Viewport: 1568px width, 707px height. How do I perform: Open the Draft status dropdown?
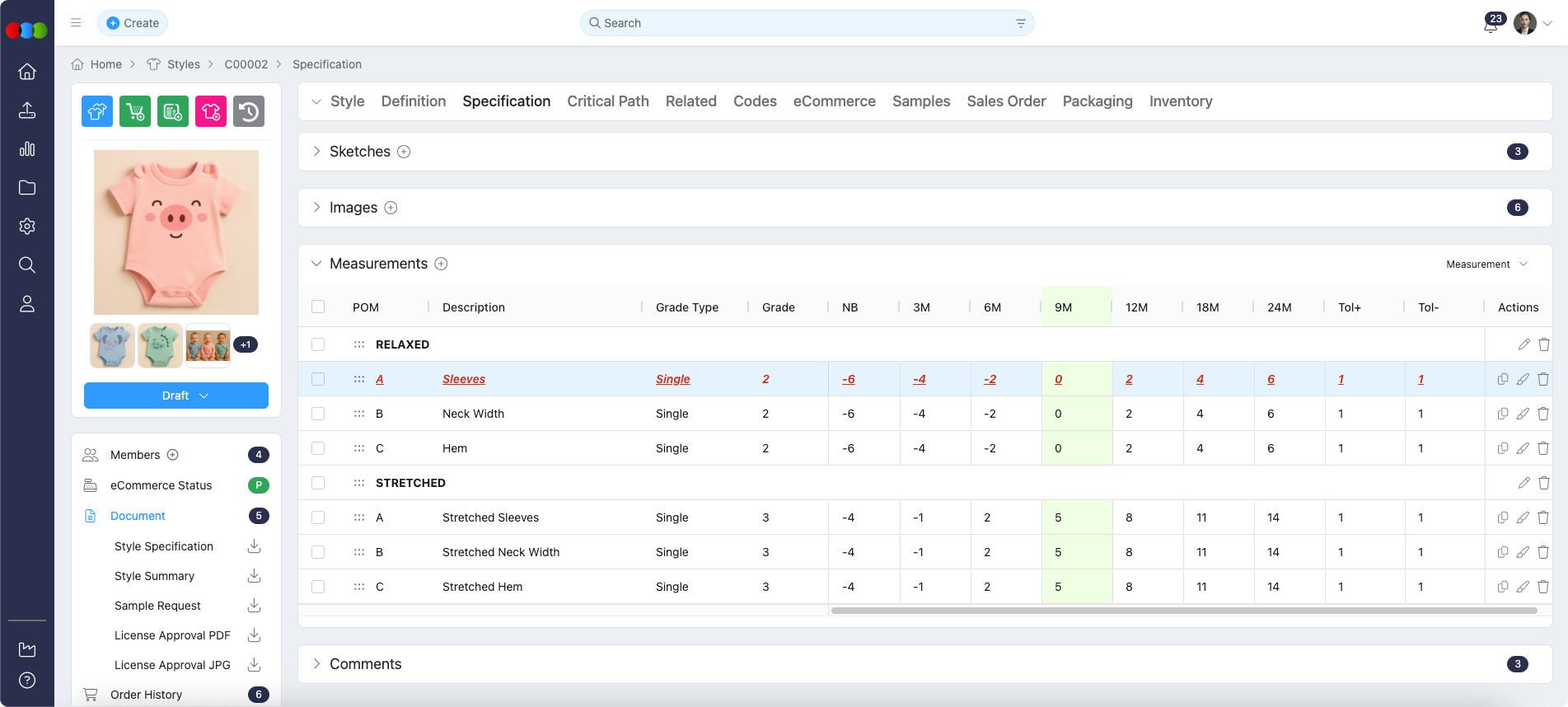[176, 396]
